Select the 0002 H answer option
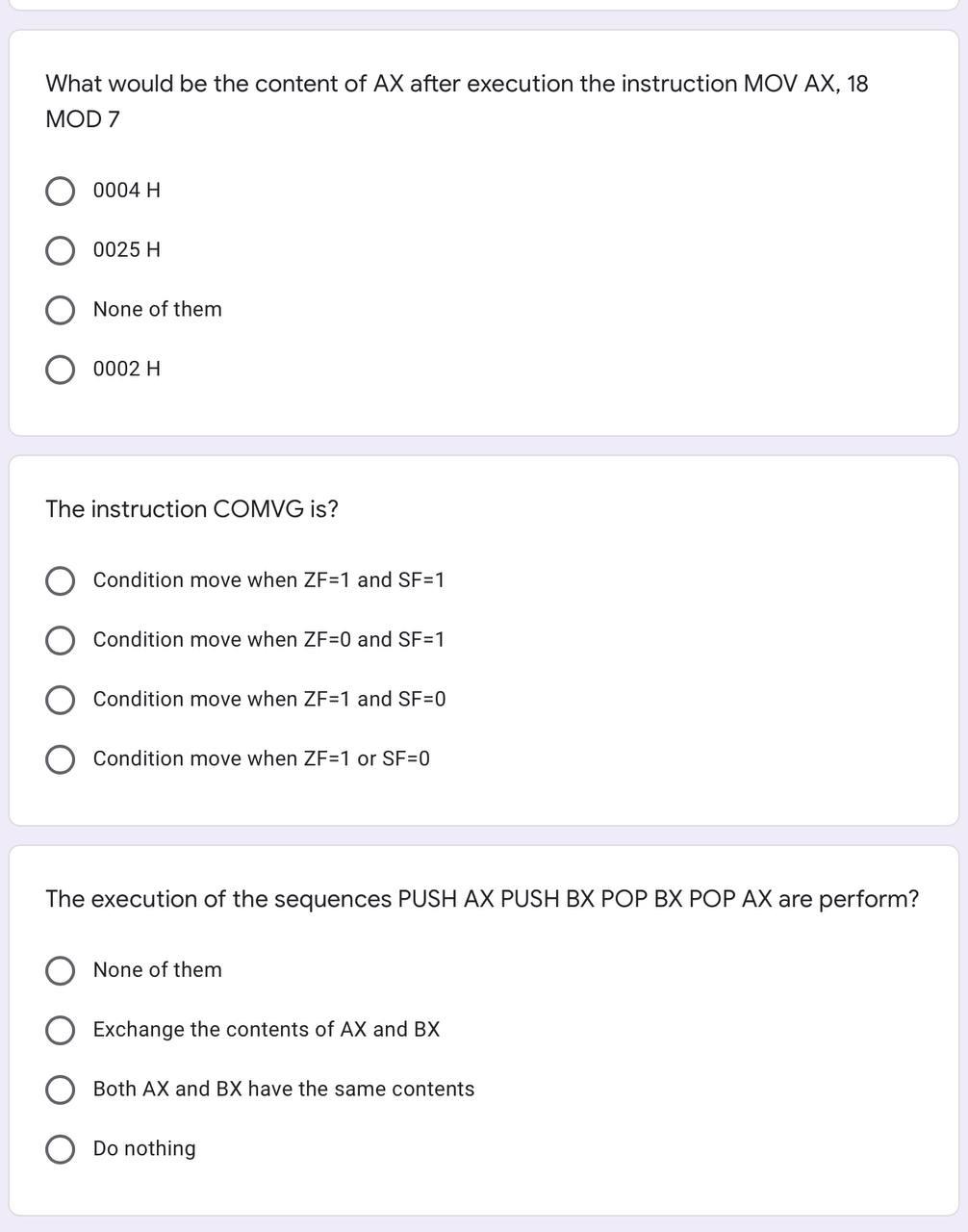Viewport: 968px width, 1232px height. click(61, 369)
